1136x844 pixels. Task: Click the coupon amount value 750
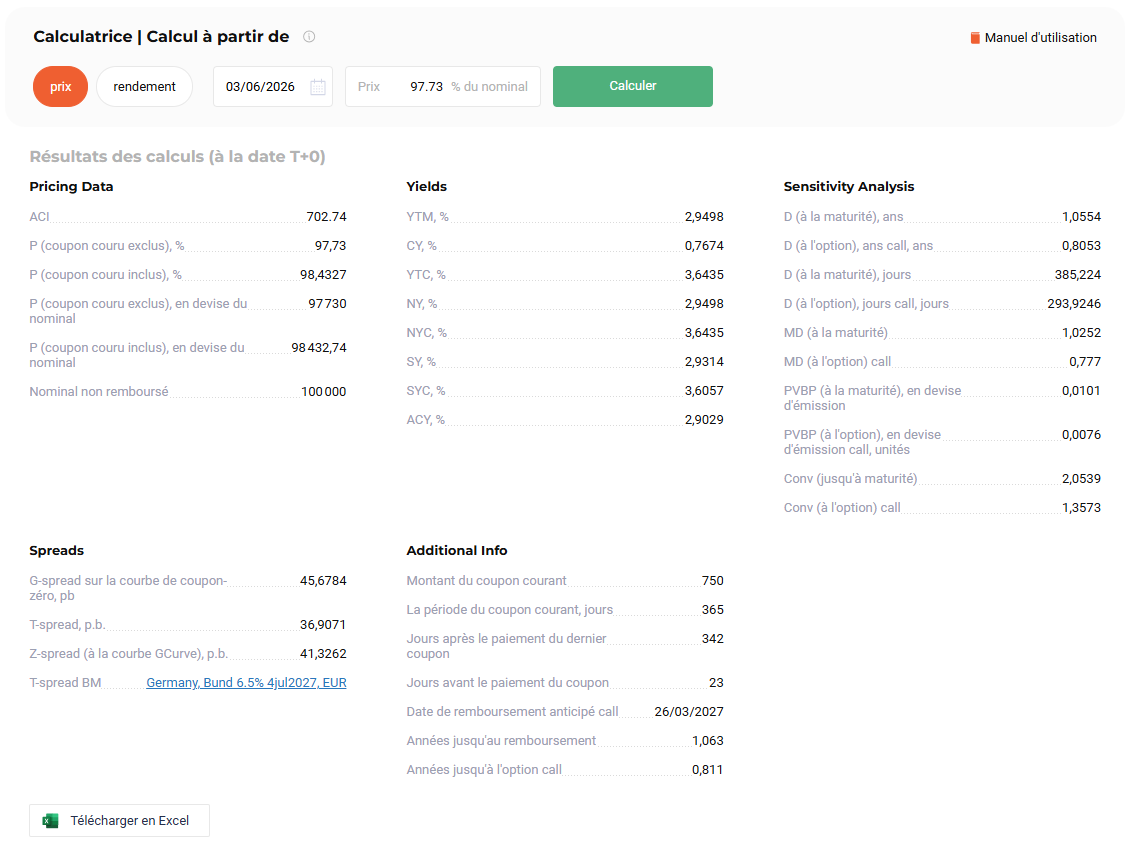coord(713,581)
